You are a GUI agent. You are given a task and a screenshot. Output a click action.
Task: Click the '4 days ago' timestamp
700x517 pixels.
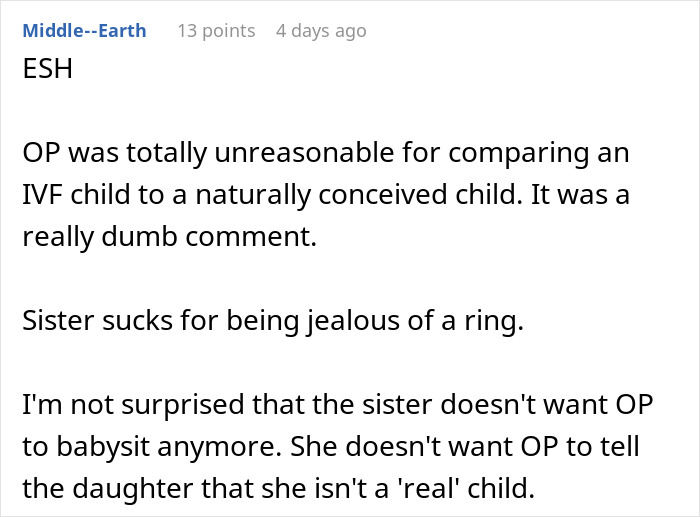(x=321, y=31)
